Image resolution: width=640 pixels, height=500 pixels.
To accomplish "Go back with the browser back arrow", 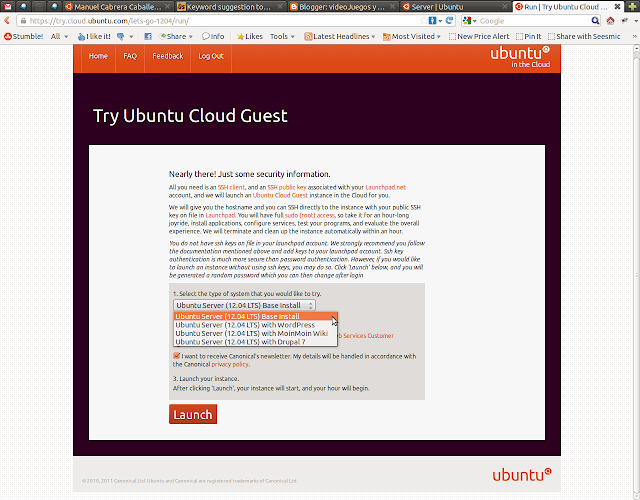I will click(7, 20).
